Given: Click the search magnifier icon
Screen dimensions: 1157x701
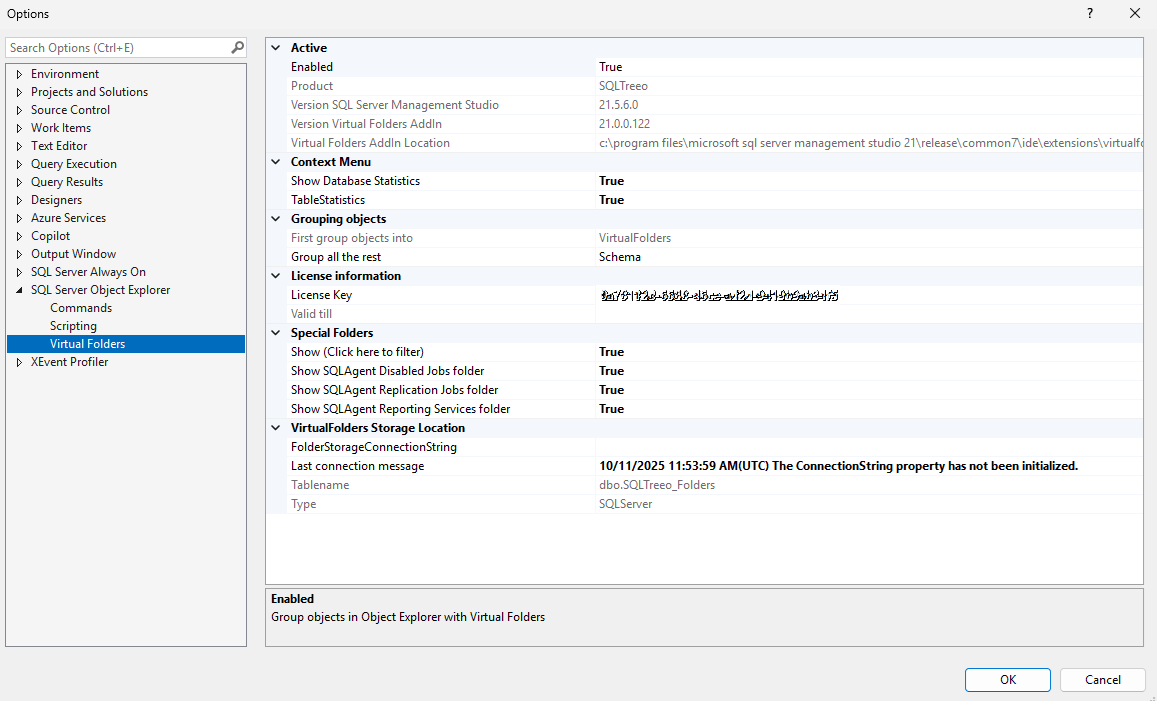Looking at the screenshot, I should (237, 47).
